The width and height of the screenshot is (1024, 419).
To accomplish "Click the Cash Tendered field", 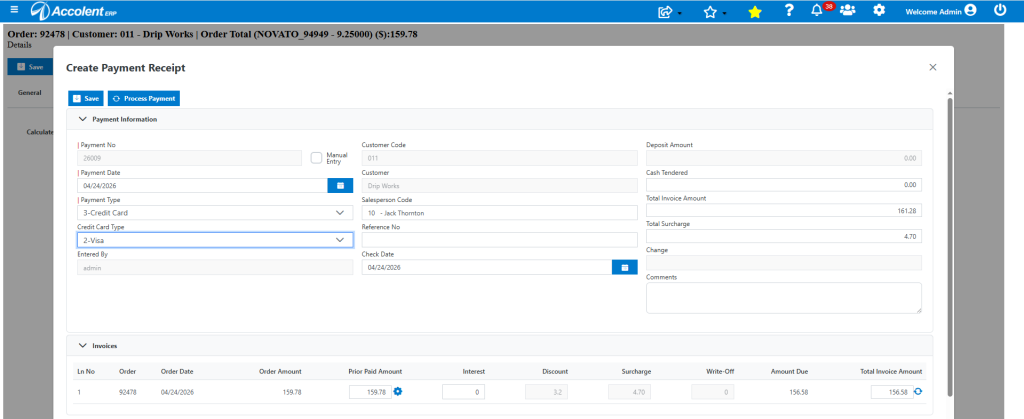I will coord(784,185).
